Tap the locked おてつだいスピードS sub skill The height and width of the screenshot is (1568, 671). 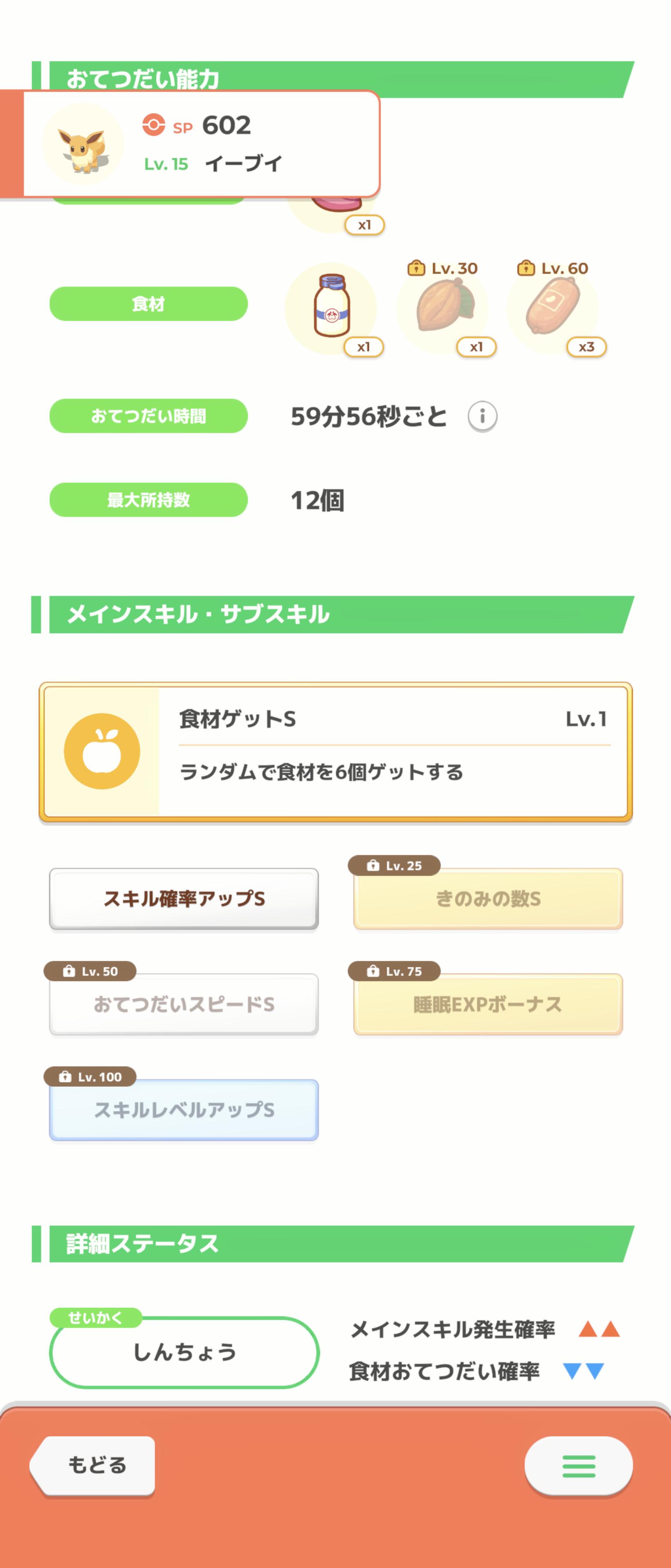[184, 1004]
